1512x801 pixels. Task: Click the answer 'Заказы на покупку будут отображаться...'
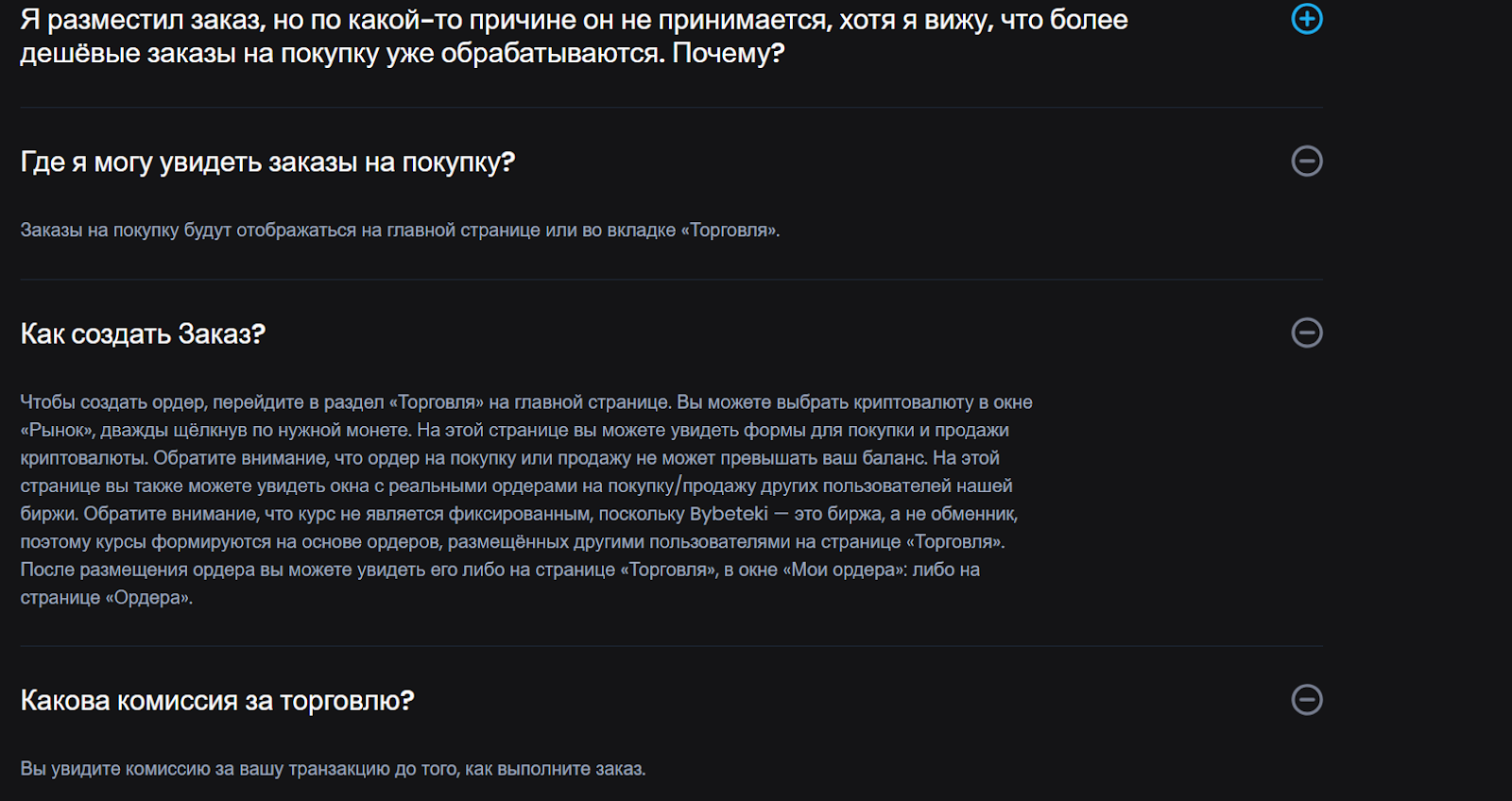pyautogui.click(x=400, y=230)
